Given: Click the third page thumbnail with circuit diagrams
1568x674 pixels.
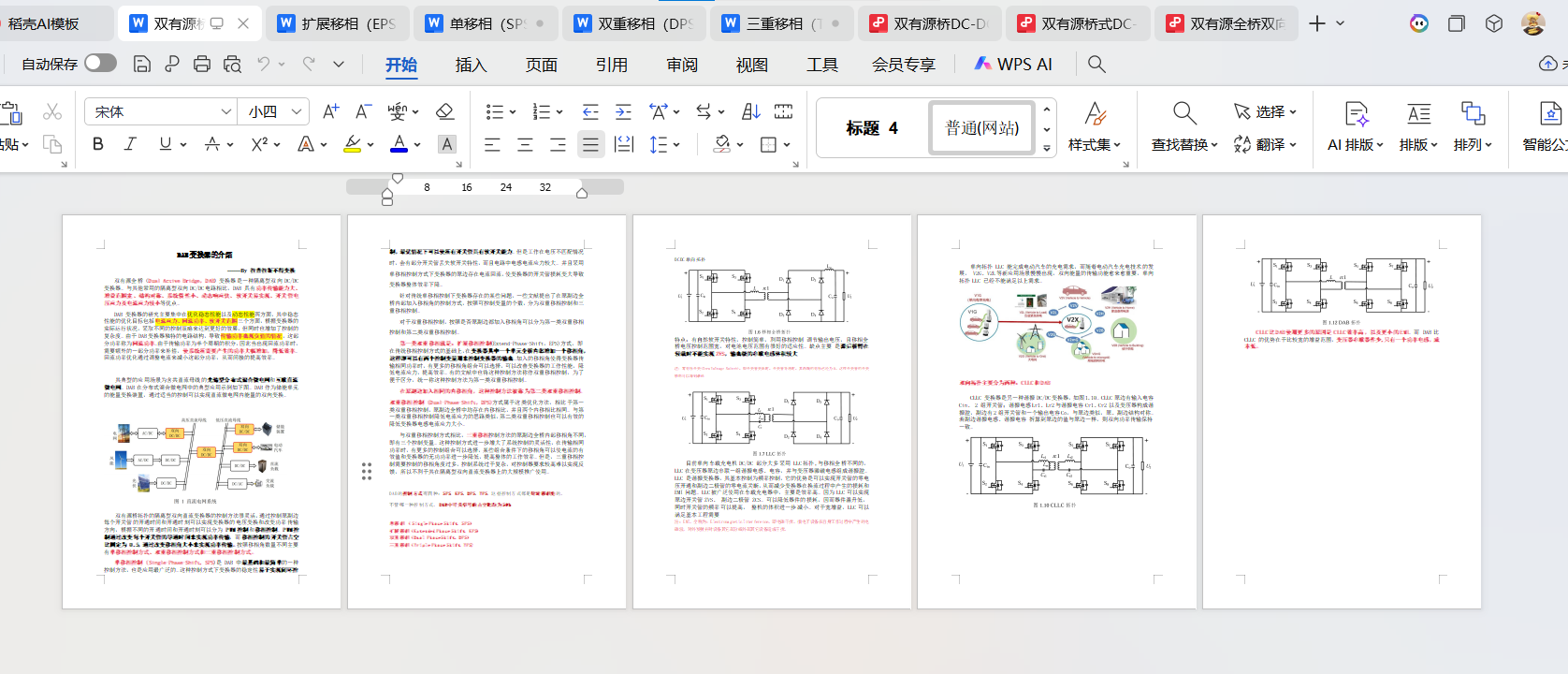Looking at the screenshot, I should point(772,412).
